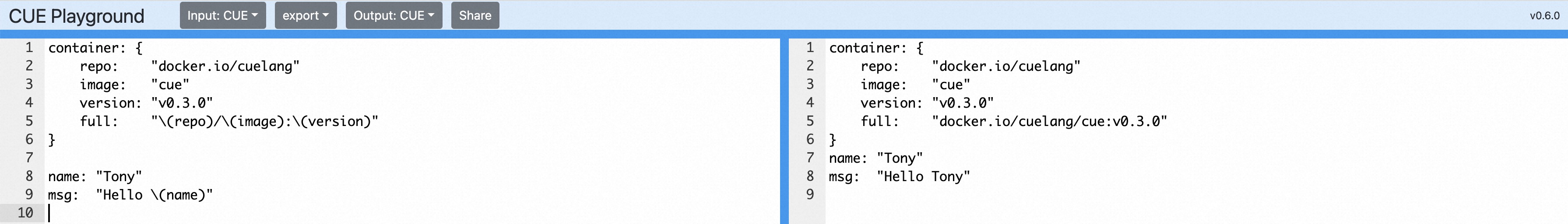
Task: Click the version "v0.3.0" line in input editor
Action: click(x=146, y=103)
